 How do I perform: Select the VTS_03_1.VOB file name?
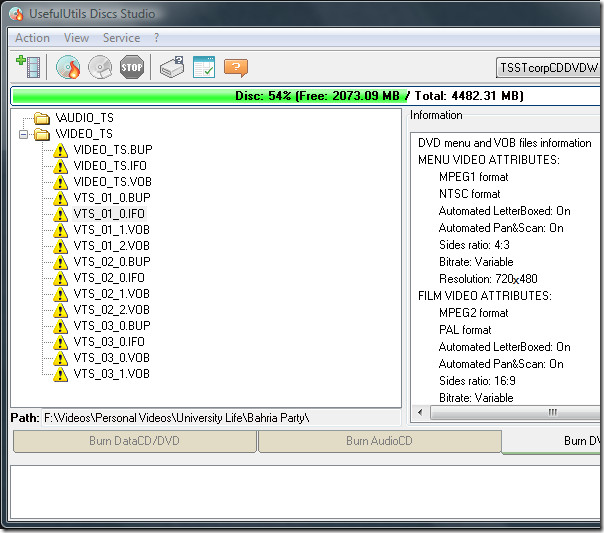click(x=111, y=374)
